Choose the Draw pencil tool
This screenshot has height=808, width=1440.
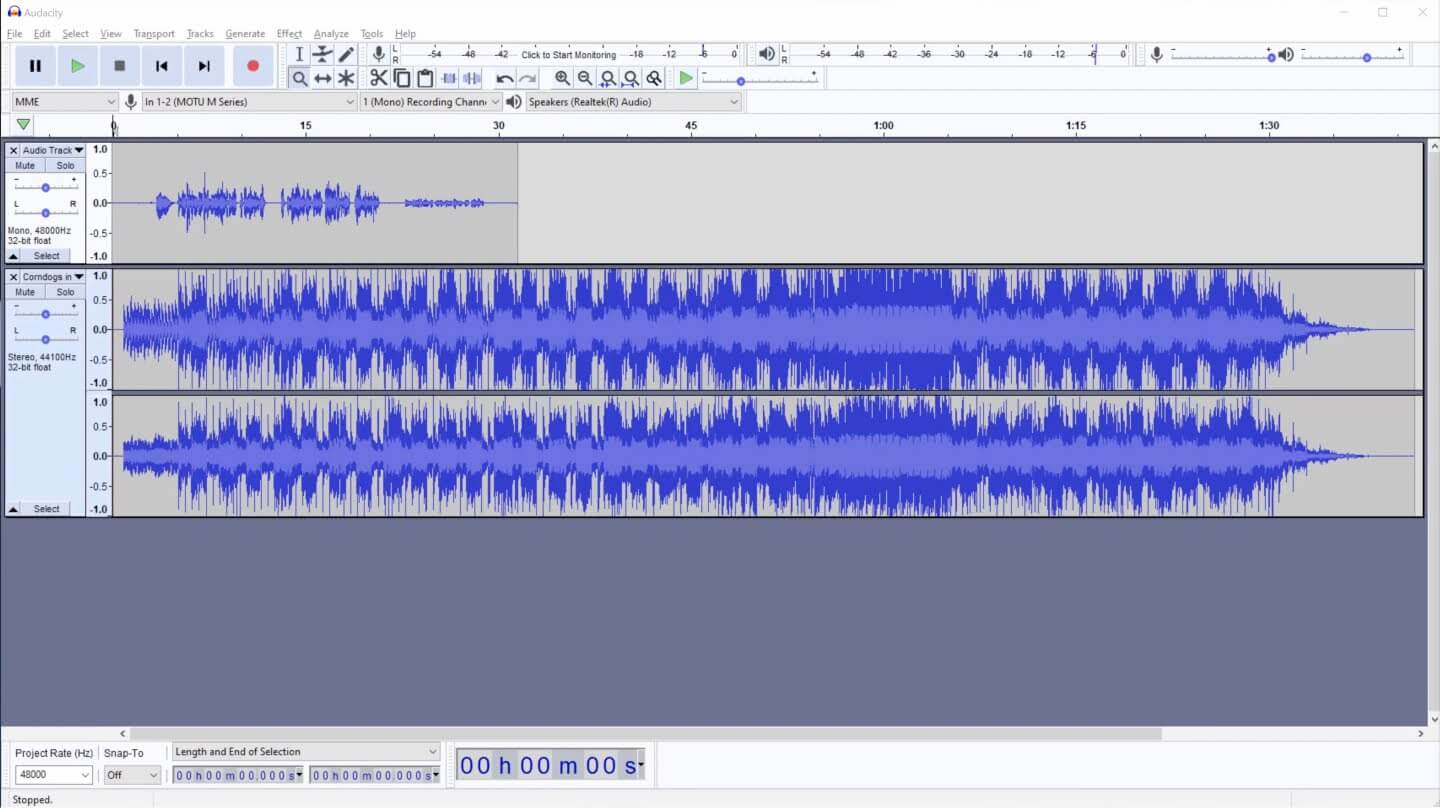(x=346, y=54)
